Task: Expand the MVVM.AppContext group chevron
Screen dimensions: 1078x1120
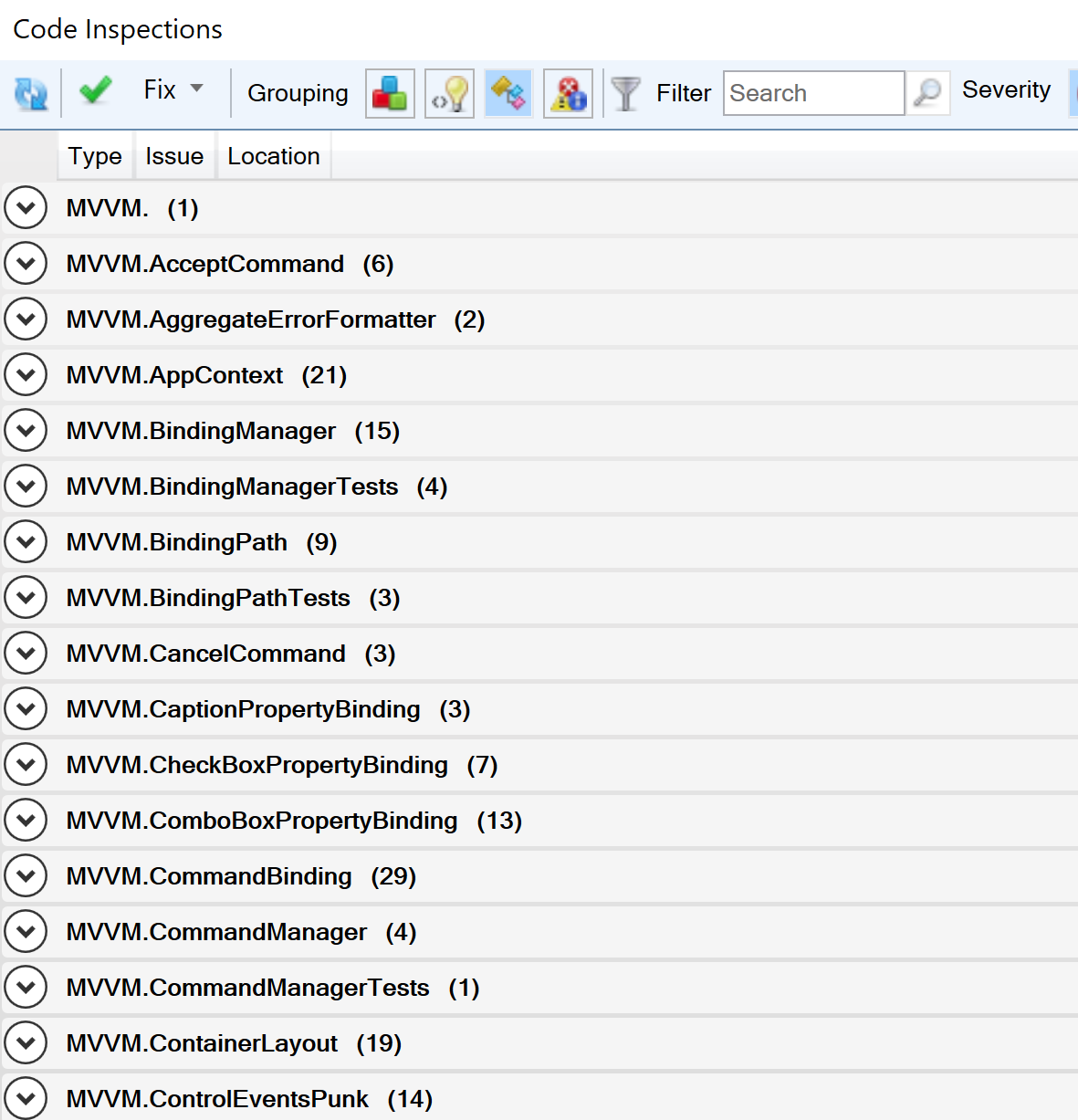Action: click(26, 375)
